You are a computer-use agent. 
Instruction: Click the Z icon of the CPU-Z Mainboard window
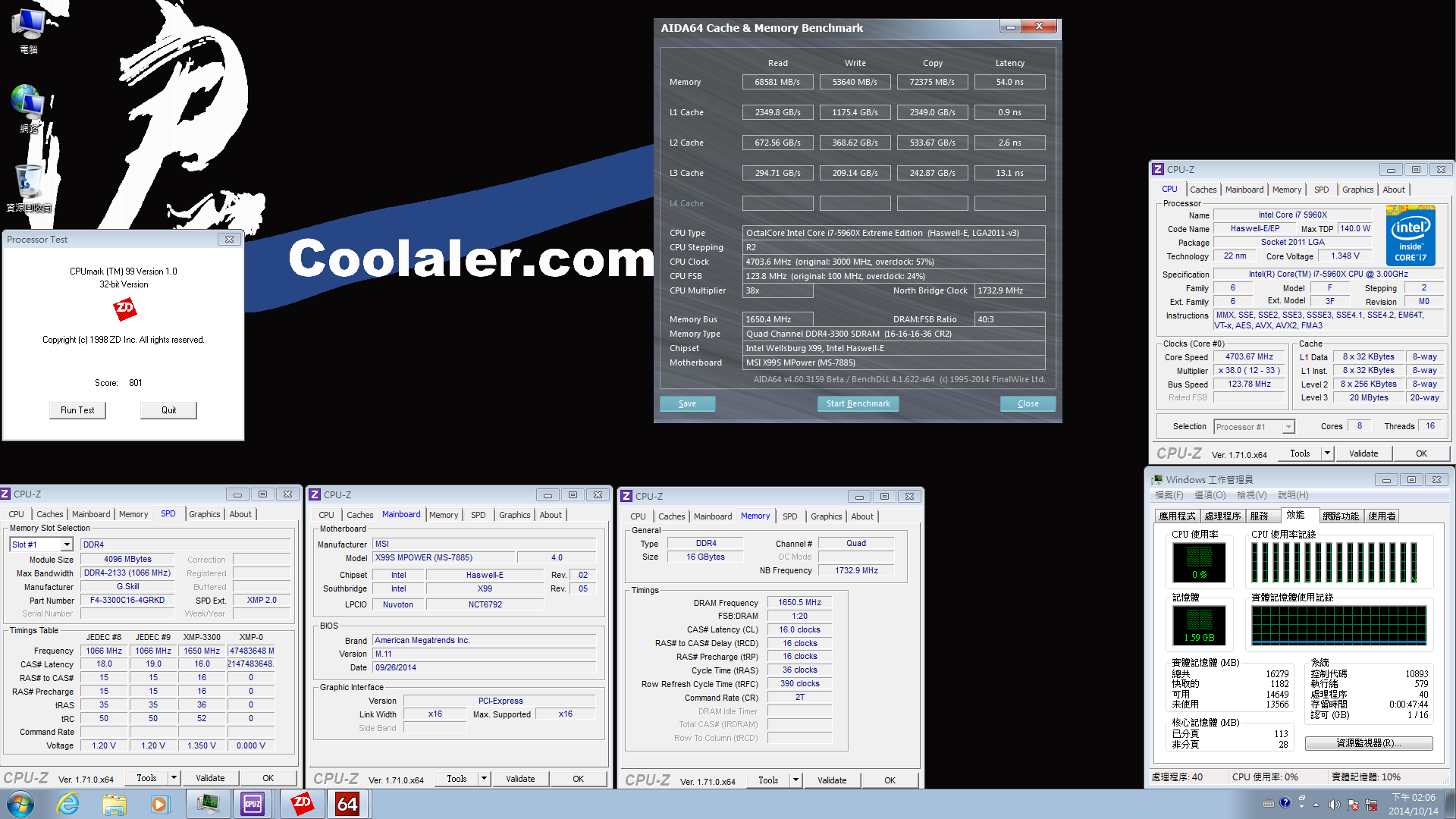315,494
